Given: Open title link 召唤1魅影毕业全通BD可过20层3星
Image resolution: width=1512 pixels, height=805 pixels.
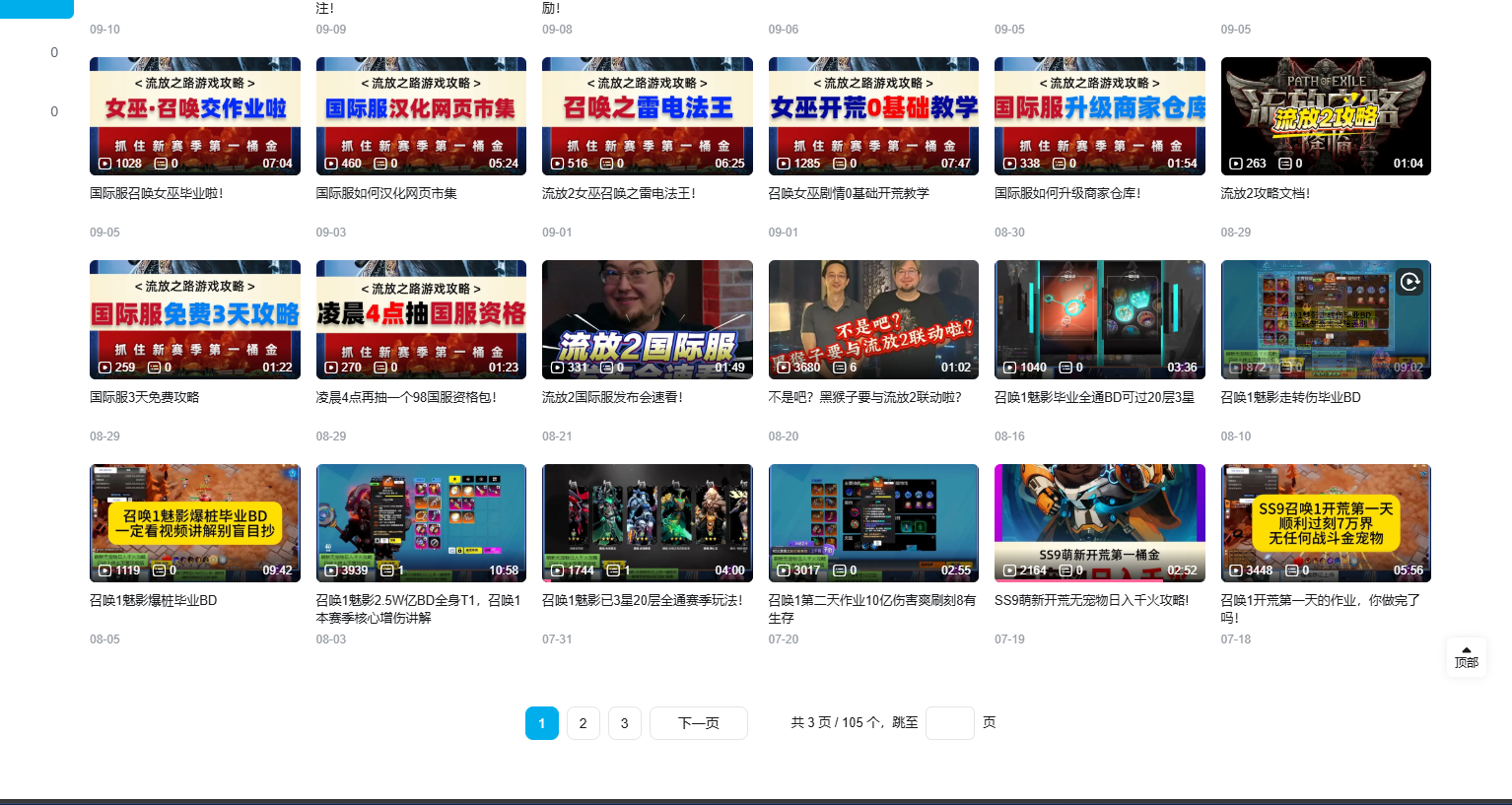Looking at the screenshot, I should [x=1094, y=397].
